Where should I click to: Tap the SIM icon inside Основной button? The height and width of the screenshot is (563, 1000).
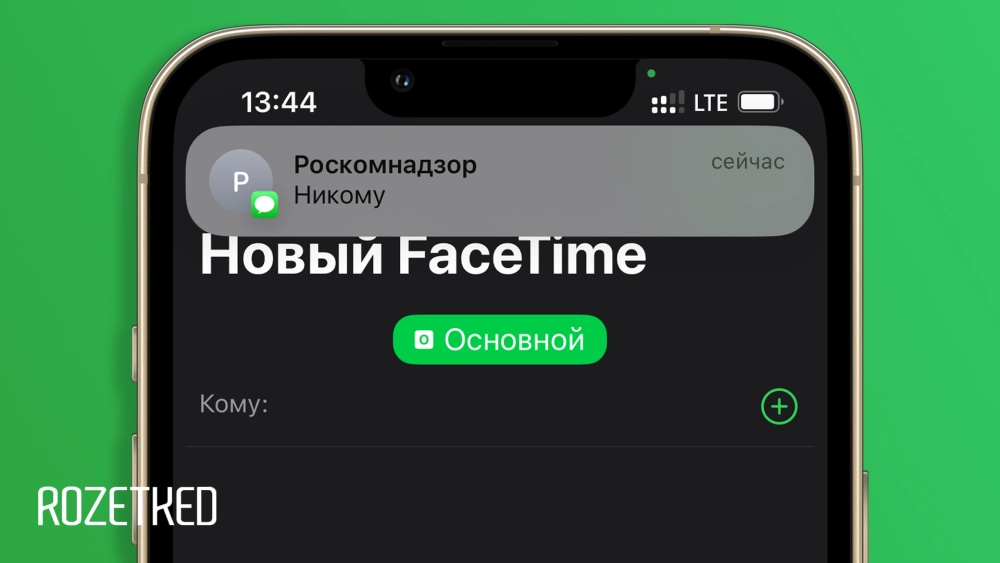click(x=423, y=339)
